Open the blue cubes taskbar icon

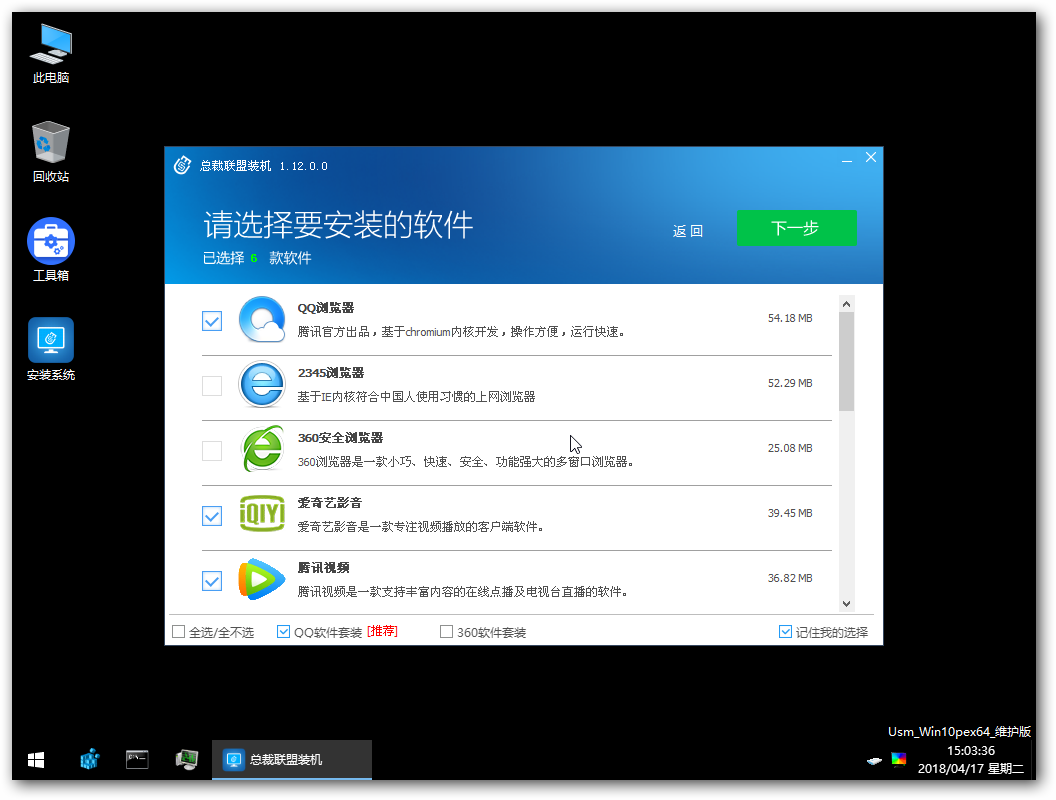(90, 760)
